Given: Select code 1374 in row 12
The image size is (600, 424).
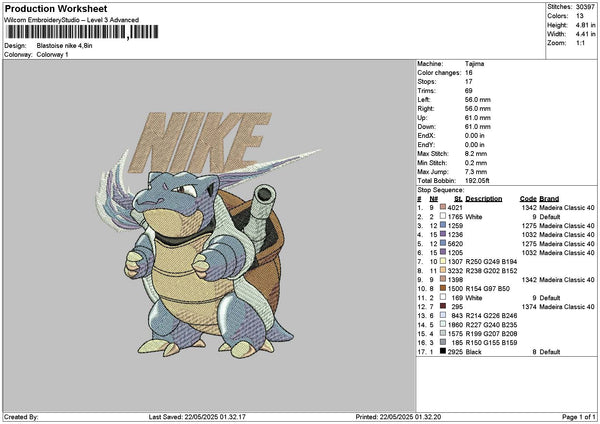Looking at the screenshot, I should coord(529,307).
